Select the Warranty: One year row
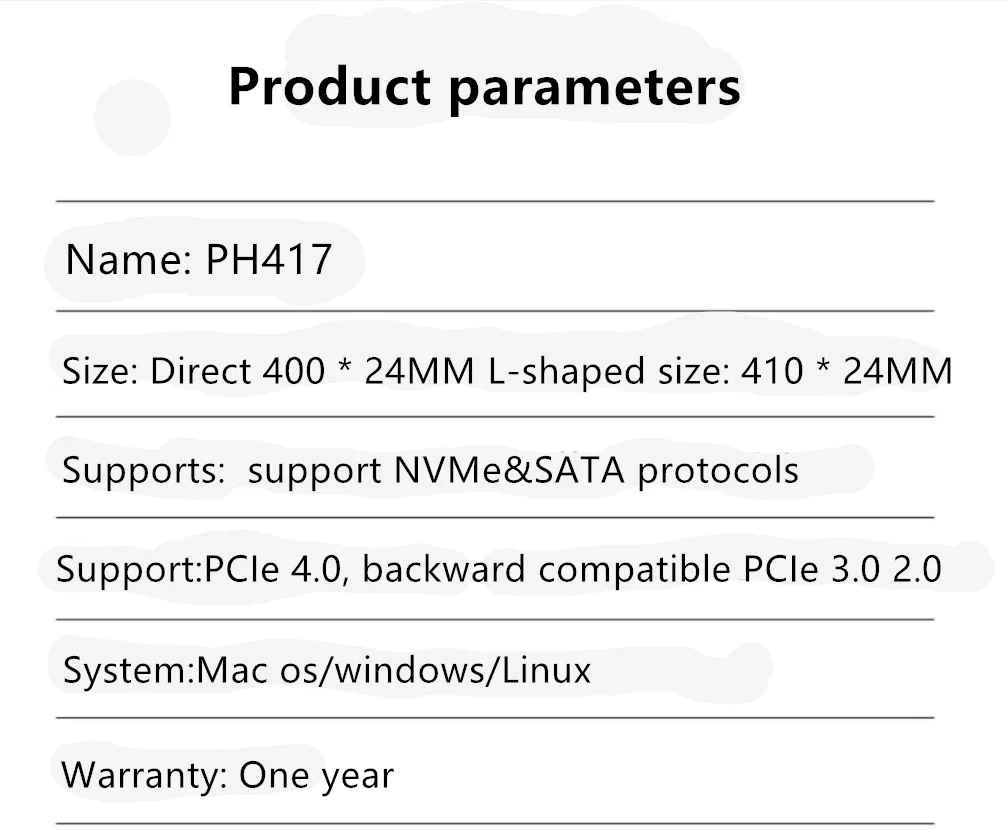 (x=495, y=771)
